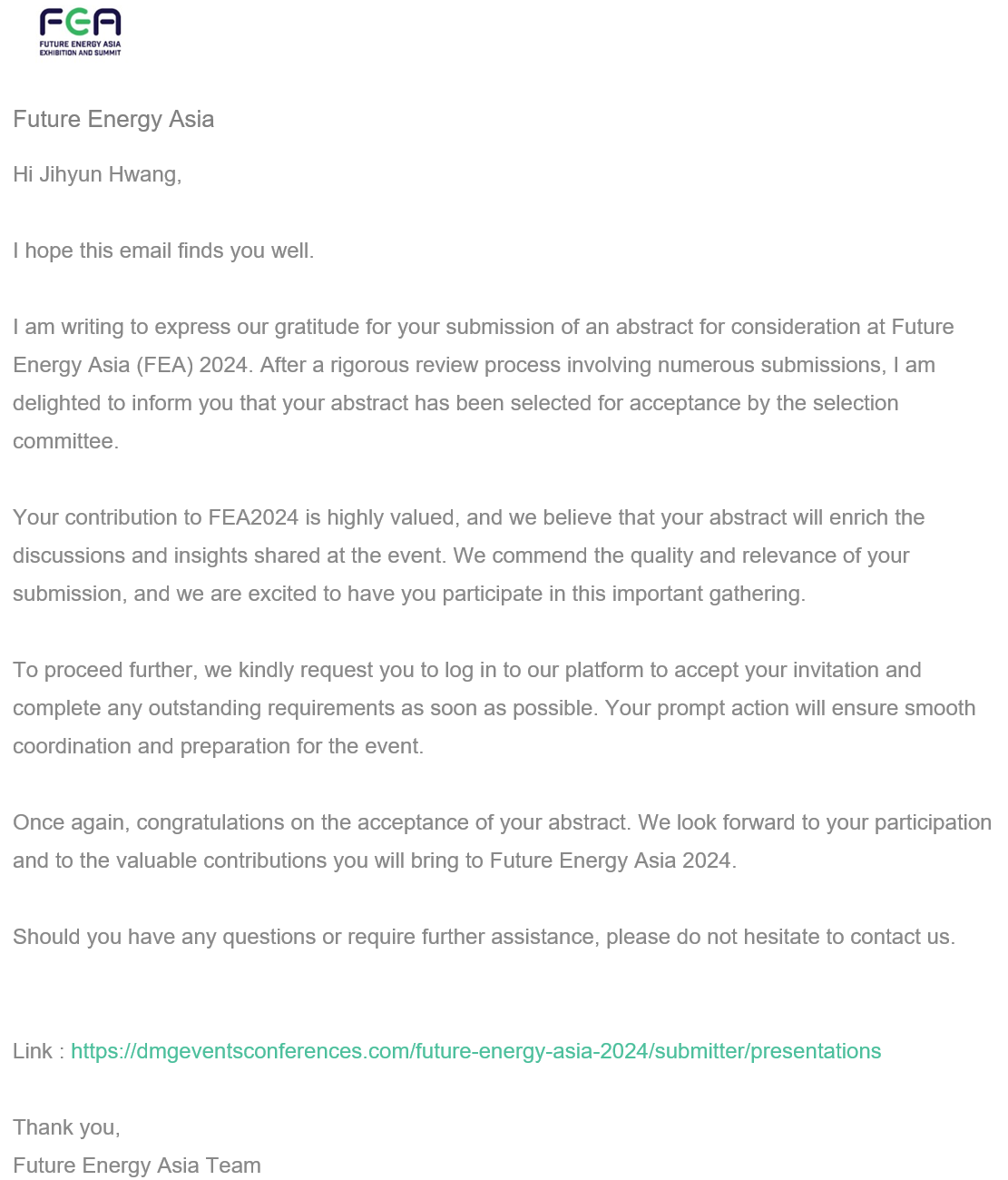The width and height of the screenshot is (1008, 1180).
Task: Click the line starting and to the valuable contributions
Action: point(375,860)
